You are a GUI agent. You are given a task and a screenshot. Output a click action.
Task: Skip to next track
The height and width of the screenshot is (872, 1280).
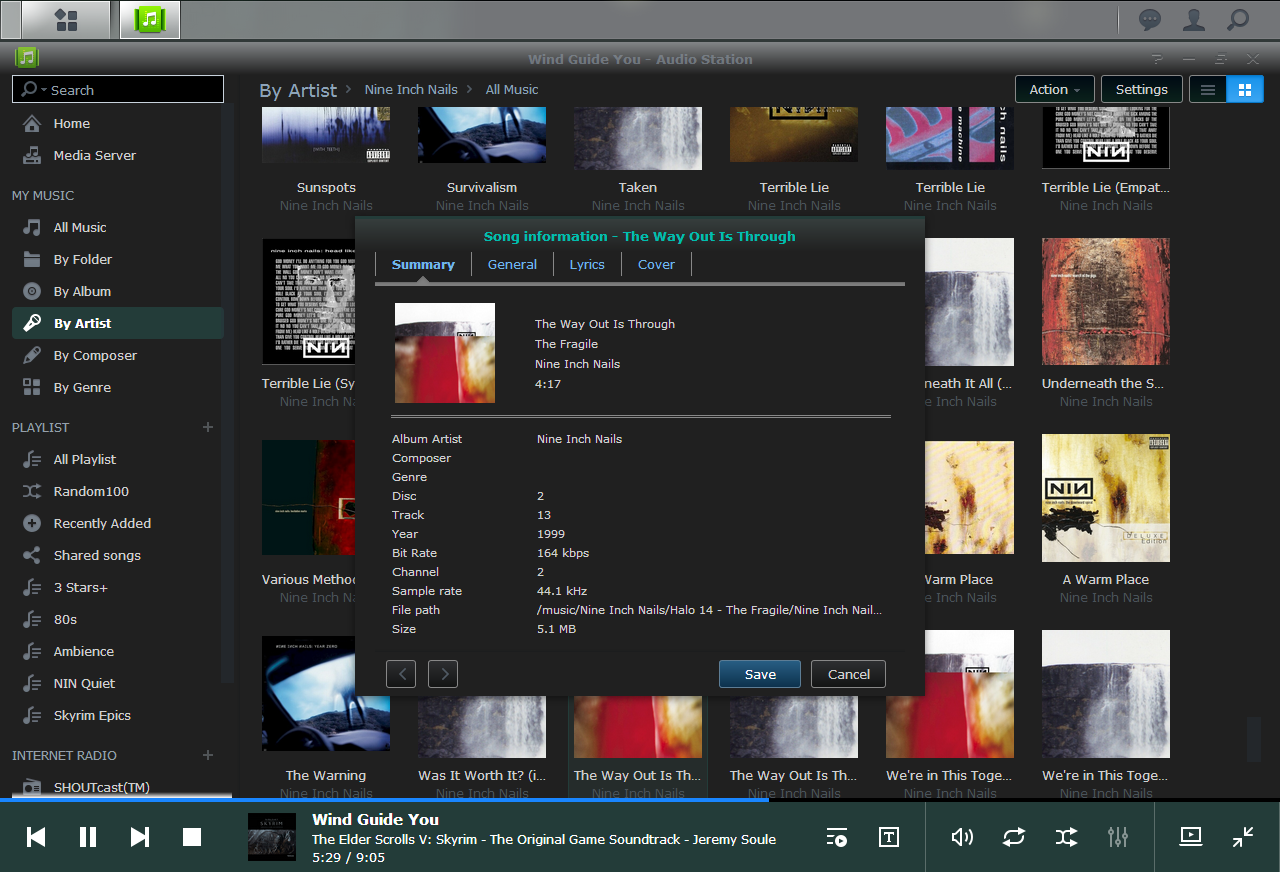140,837
